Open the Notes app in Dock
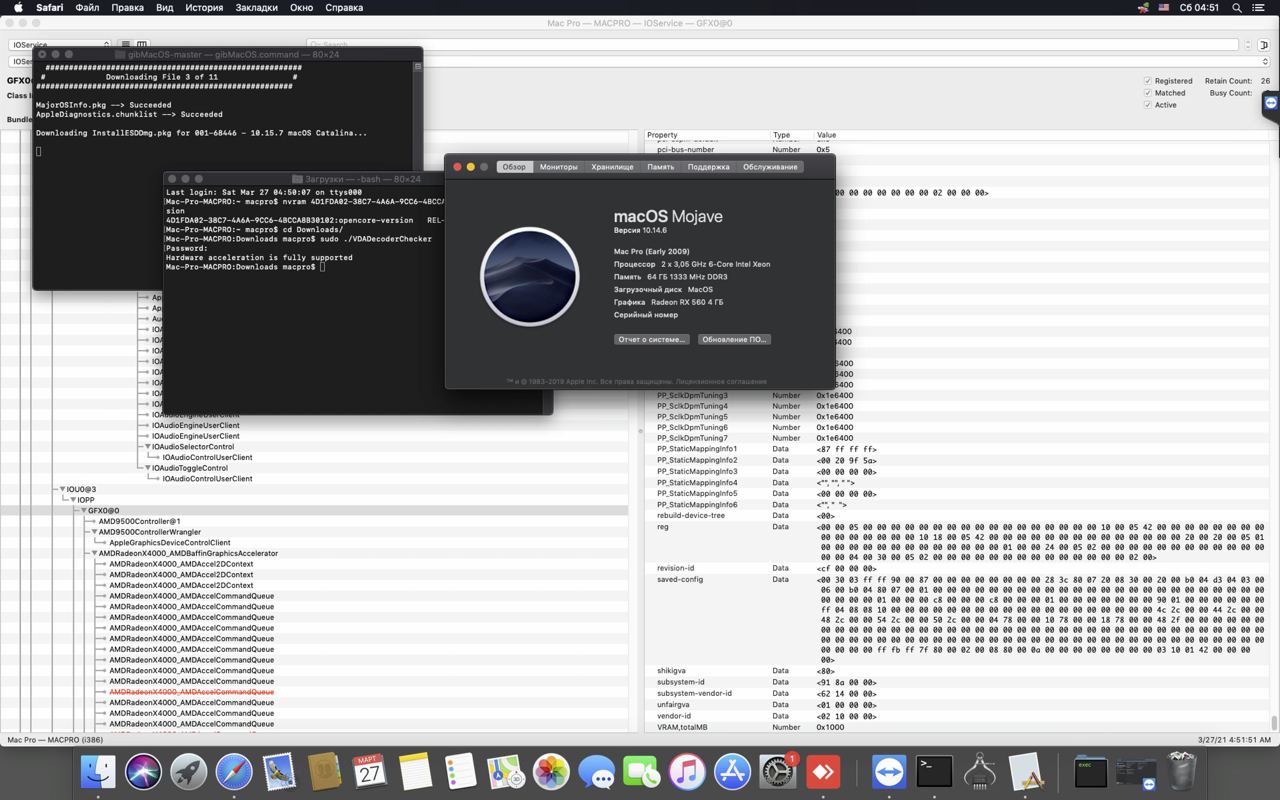The height and width of the screenshot is (800, 1280). 415,772
